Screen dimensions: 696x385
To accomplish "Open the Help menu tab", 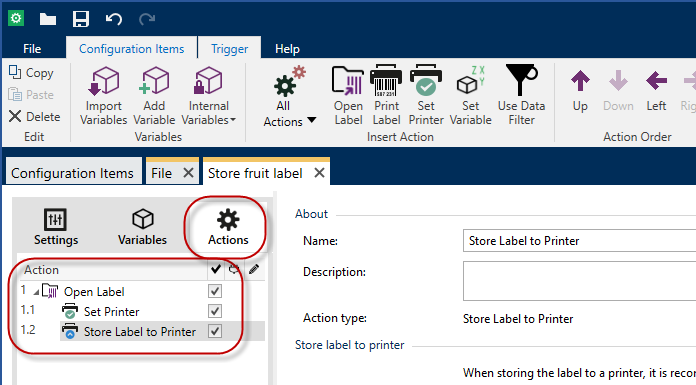I will tap(287, 48).
